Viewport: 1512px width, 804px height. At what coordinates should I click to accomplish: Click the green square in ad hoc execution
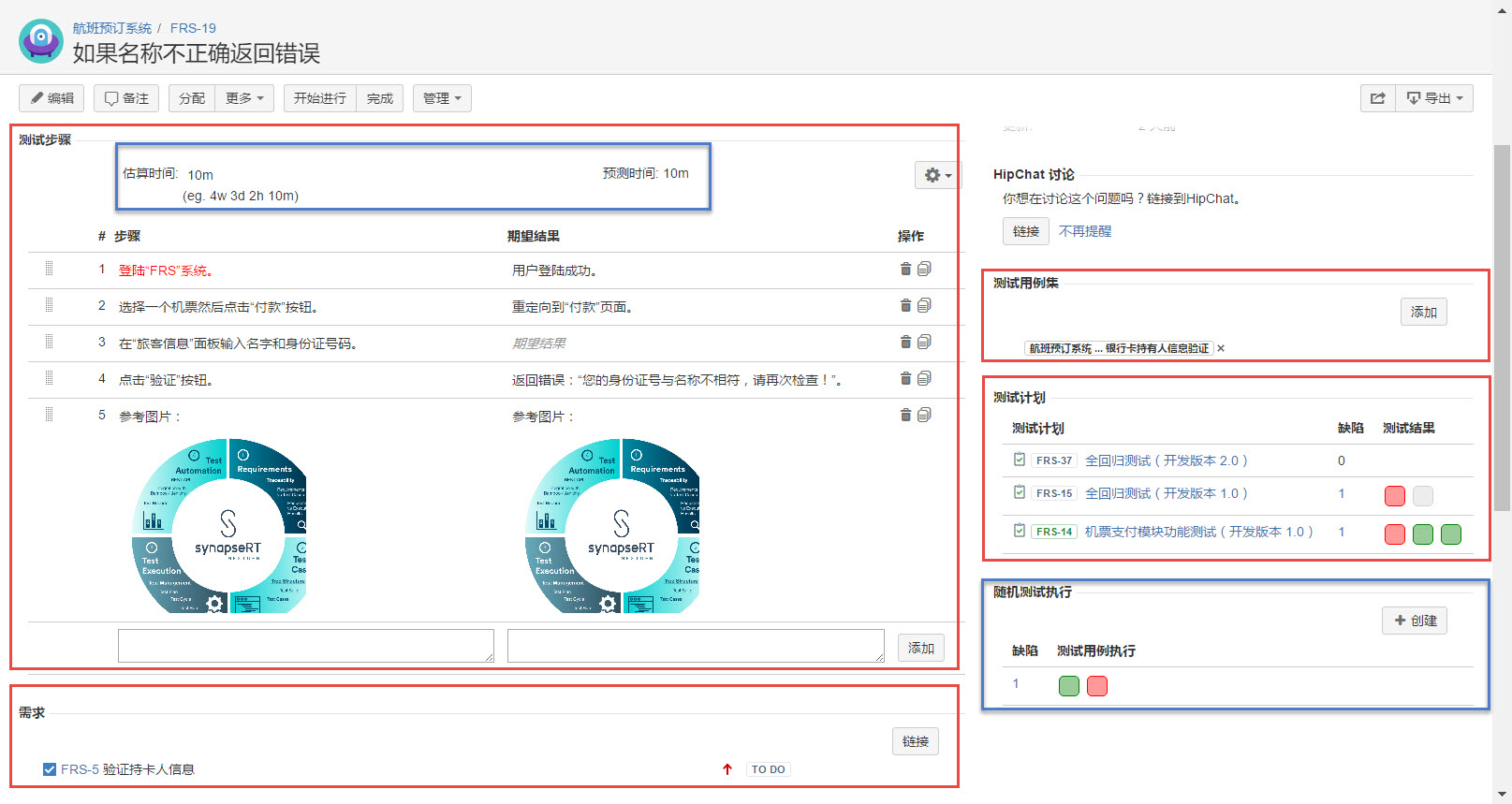[x=1069, y=686]
